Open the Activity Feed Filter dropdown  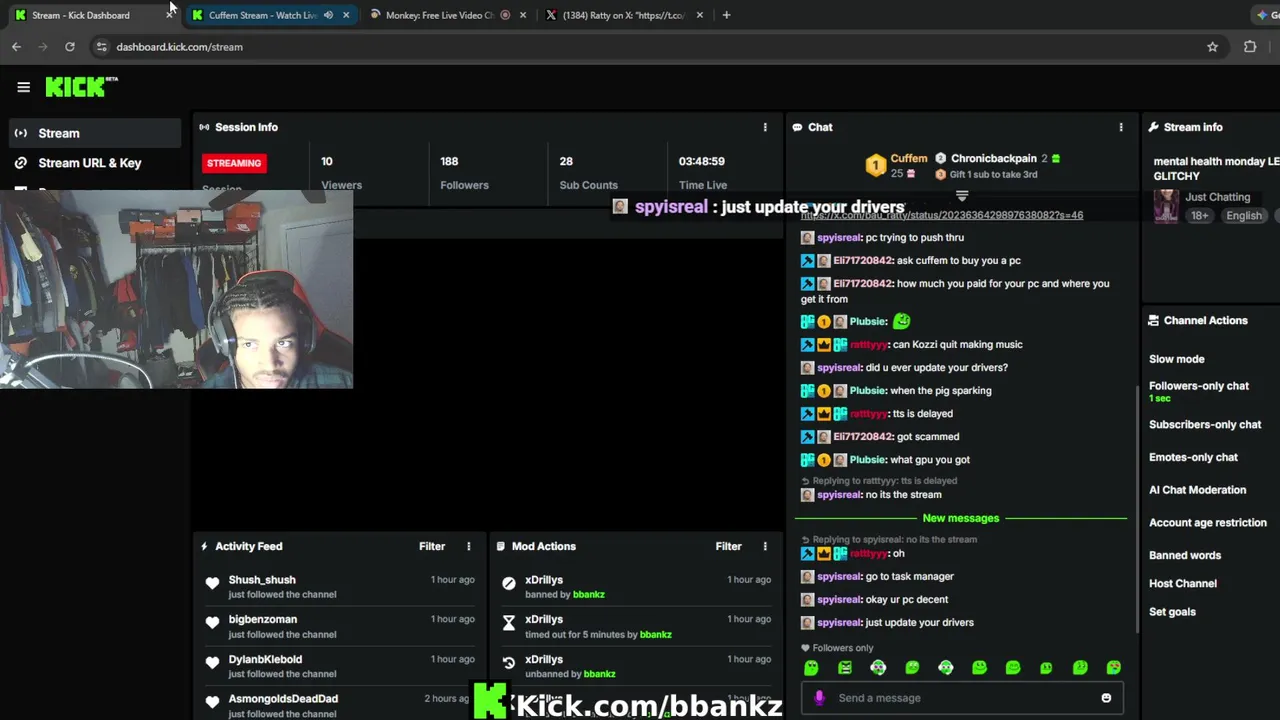pyautogui.click(x=432, y=546)
